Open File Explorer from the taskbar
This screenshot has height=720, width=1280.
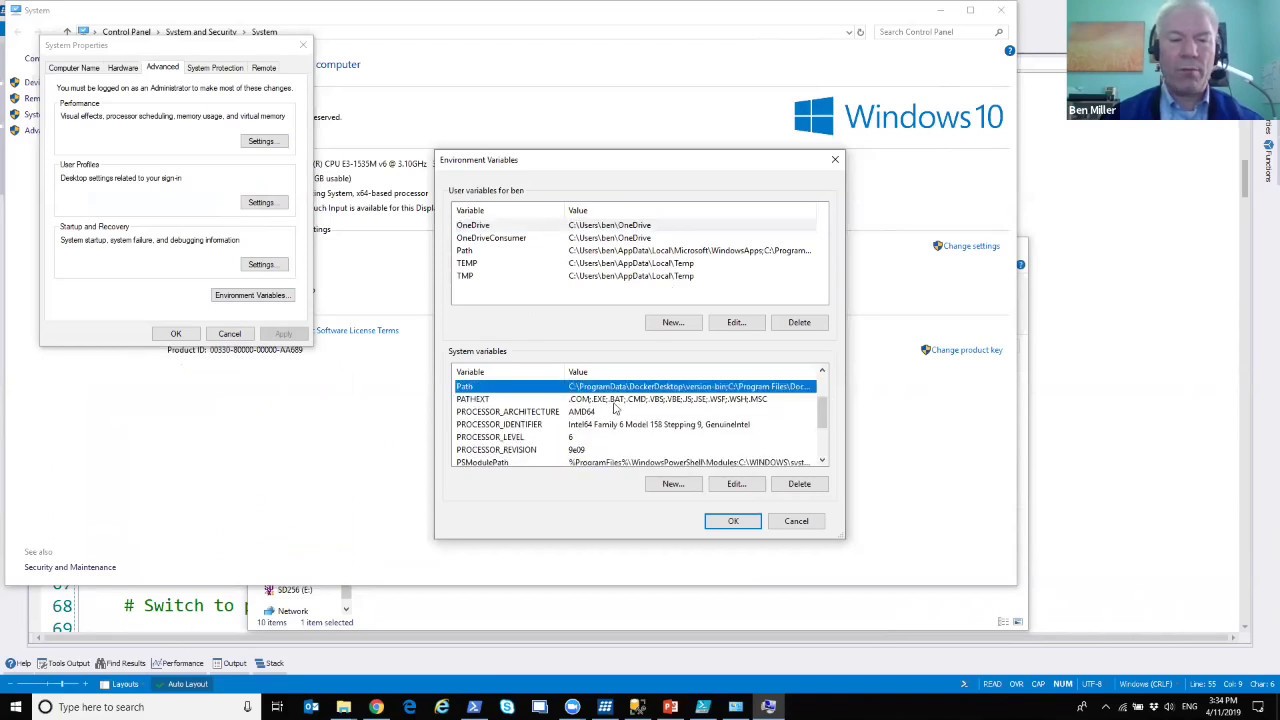(343, 707)
